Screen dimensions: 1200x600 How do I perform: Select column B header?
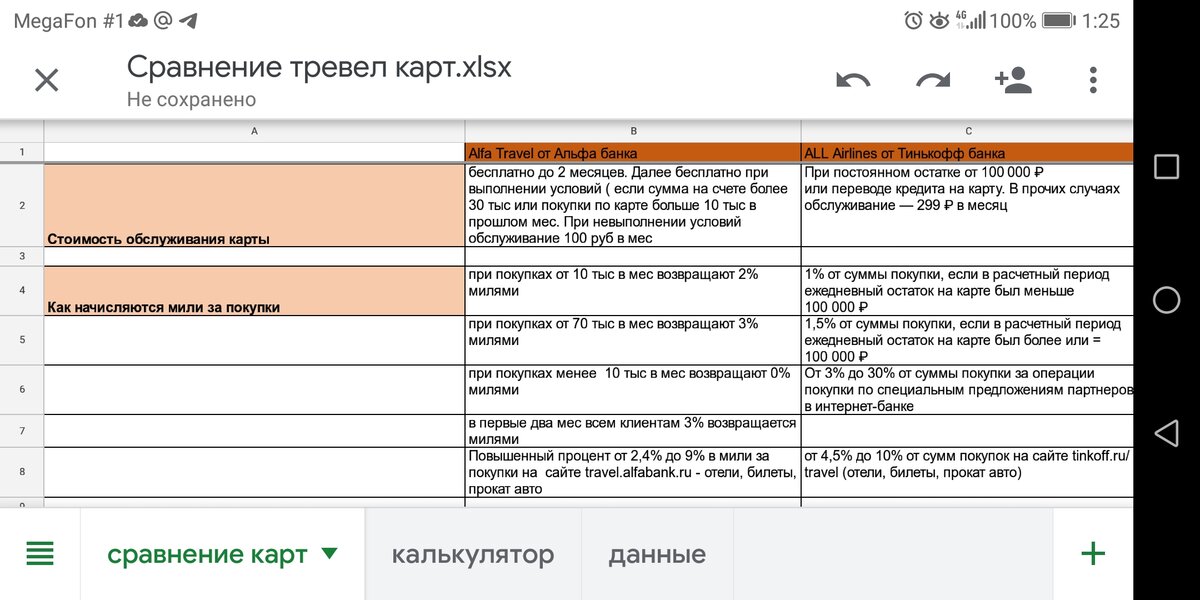(633, 131)
